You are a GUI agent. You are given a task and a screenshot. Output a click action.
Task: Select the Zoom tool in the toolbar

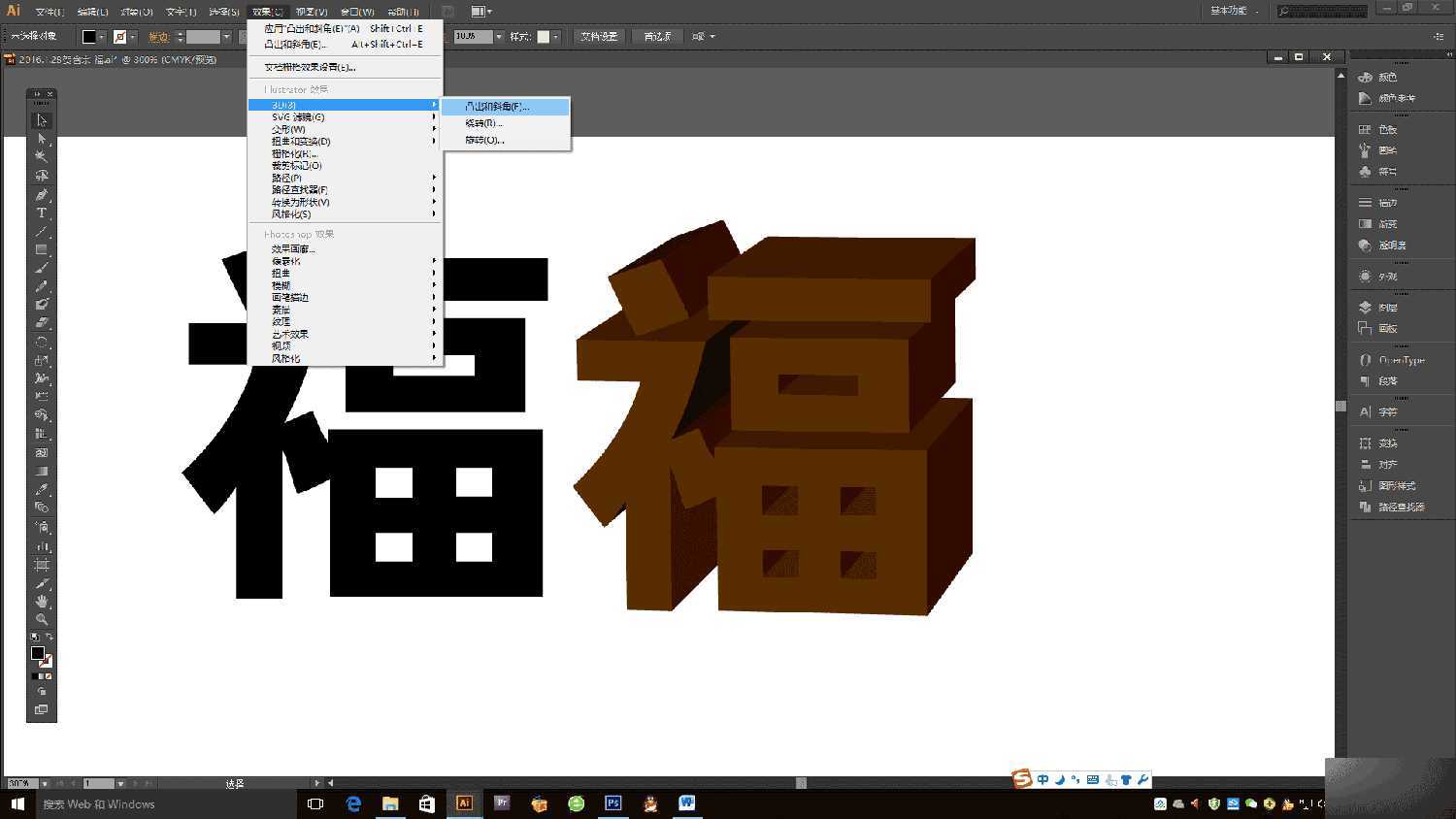coord(42,618)
